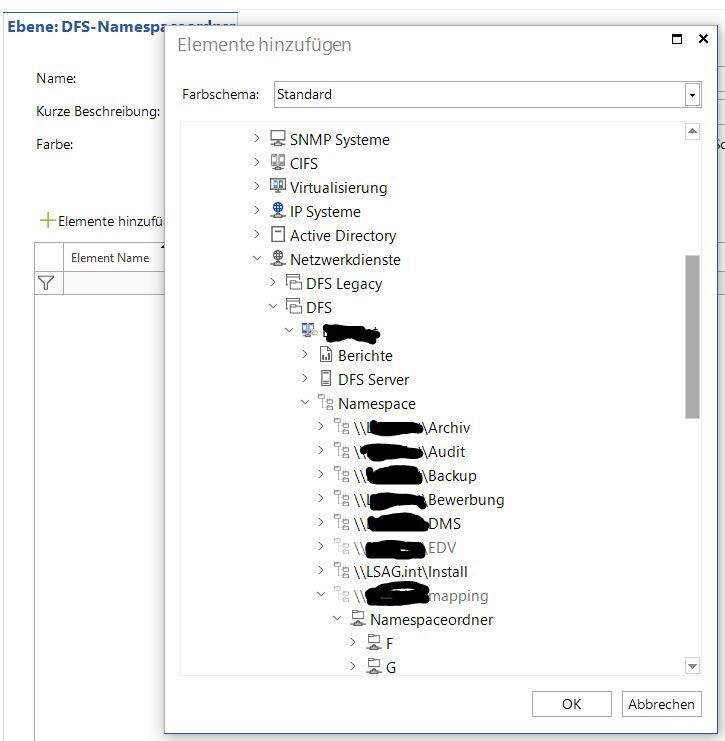This screenshot has height=741, width=725.
Task: Click the IP Systeme globe icon
Action: (278, 211)
